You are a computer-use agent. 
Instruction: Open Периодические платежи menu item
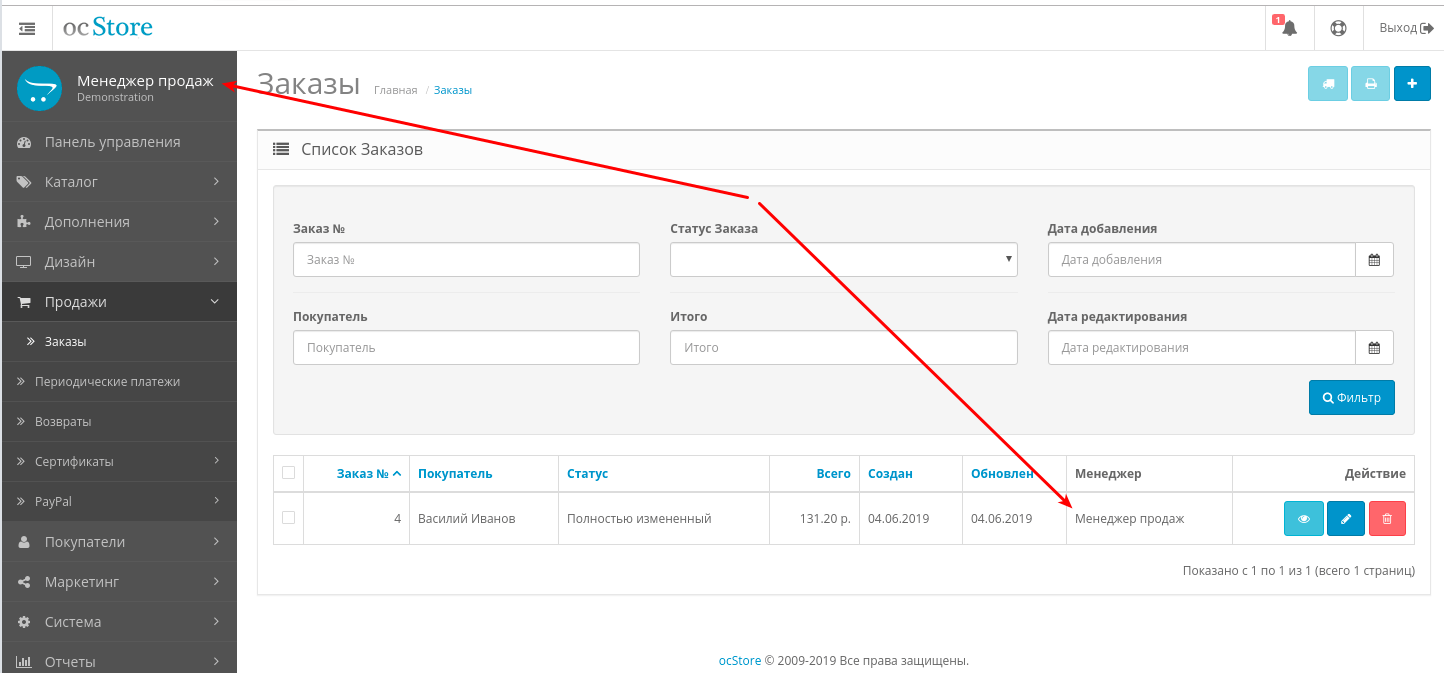[x=118, y=382]
